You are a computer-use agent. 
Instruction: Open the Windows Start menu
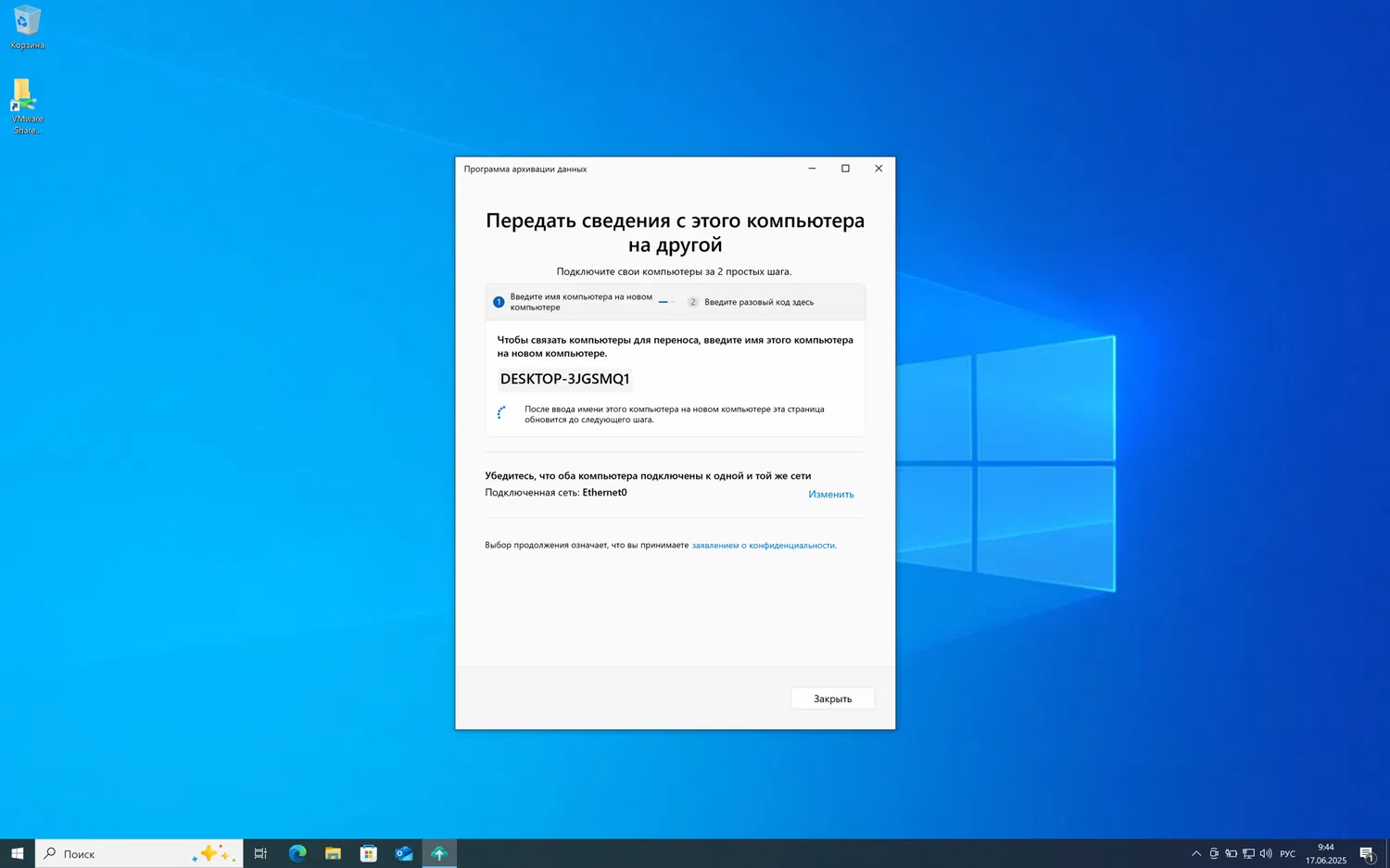click(x=18, y=853)
